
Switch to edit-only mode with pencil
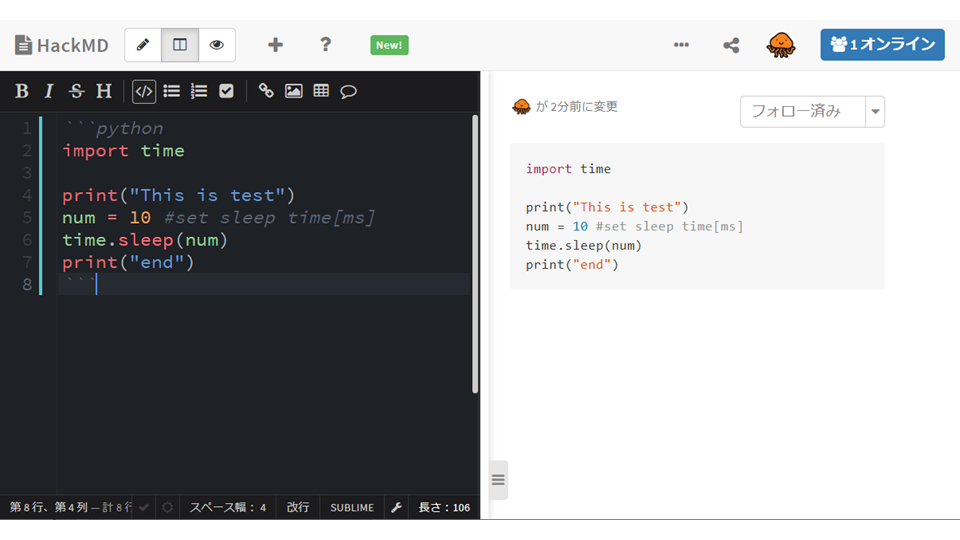[x=143, y=45]
